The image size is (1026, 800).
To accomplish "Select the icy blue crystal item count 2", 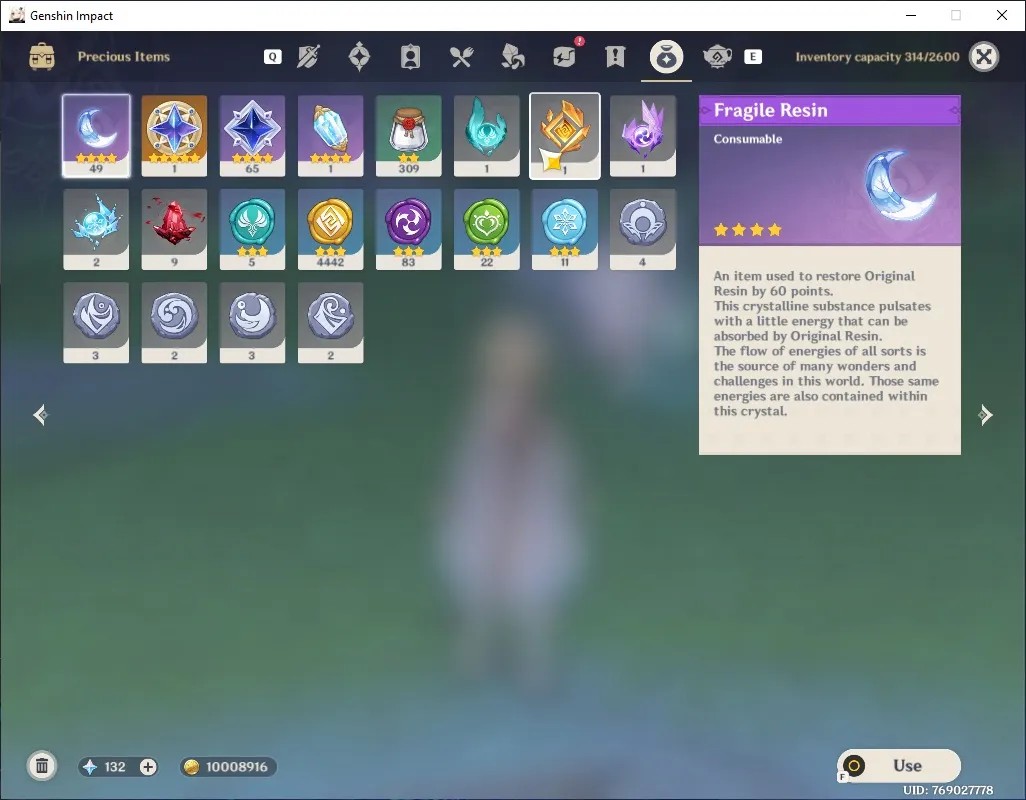I will click(x=96, y=229).
